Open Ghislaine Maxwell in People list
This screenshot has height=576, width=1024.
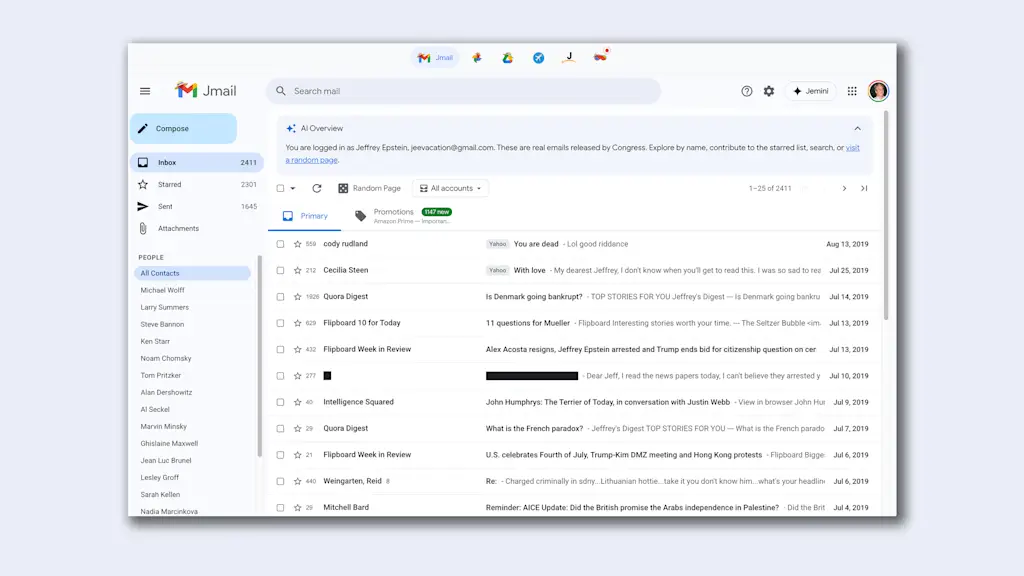169,443
